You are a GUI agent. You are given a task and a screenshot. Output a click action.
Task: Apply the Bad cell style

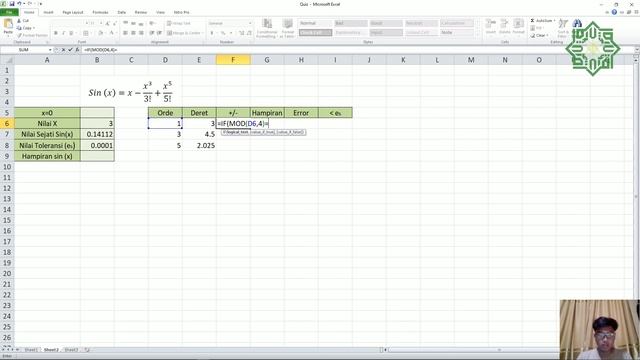point(351,23)
